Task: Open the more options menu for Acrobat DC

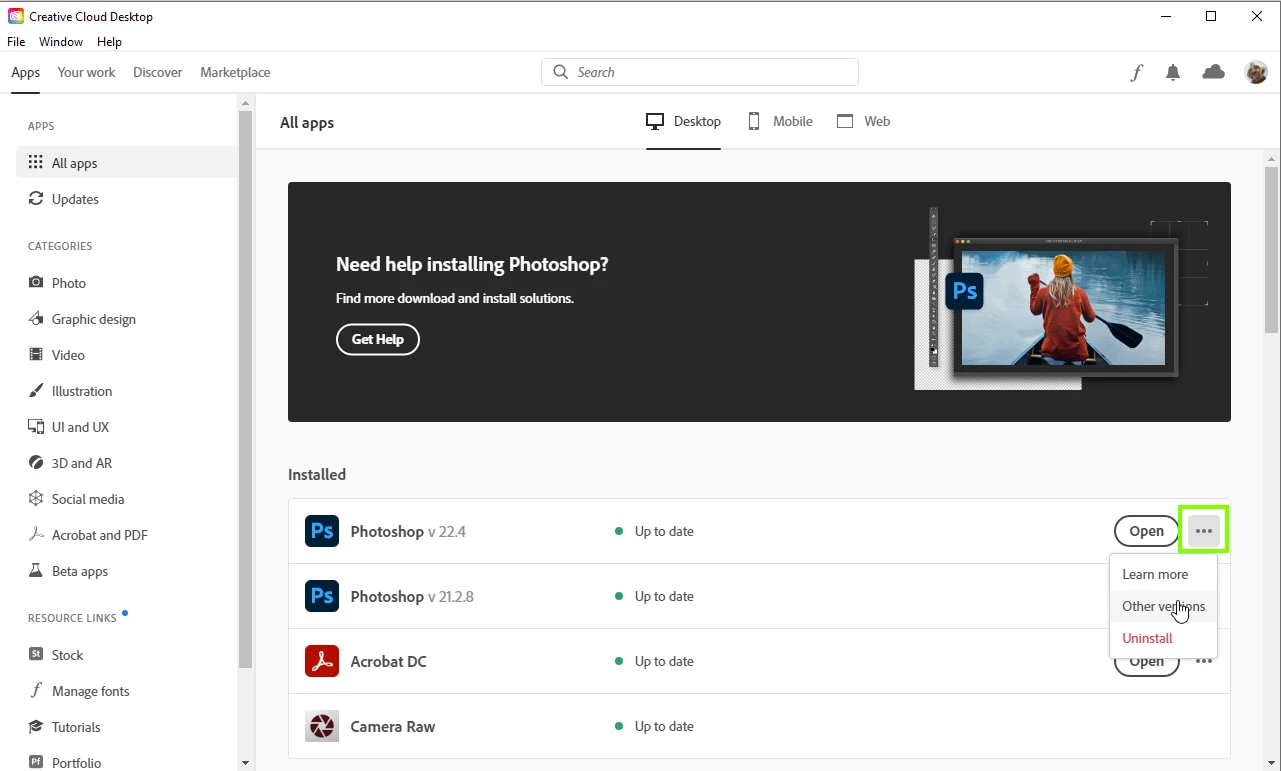Action: [x=1204, y=661]
